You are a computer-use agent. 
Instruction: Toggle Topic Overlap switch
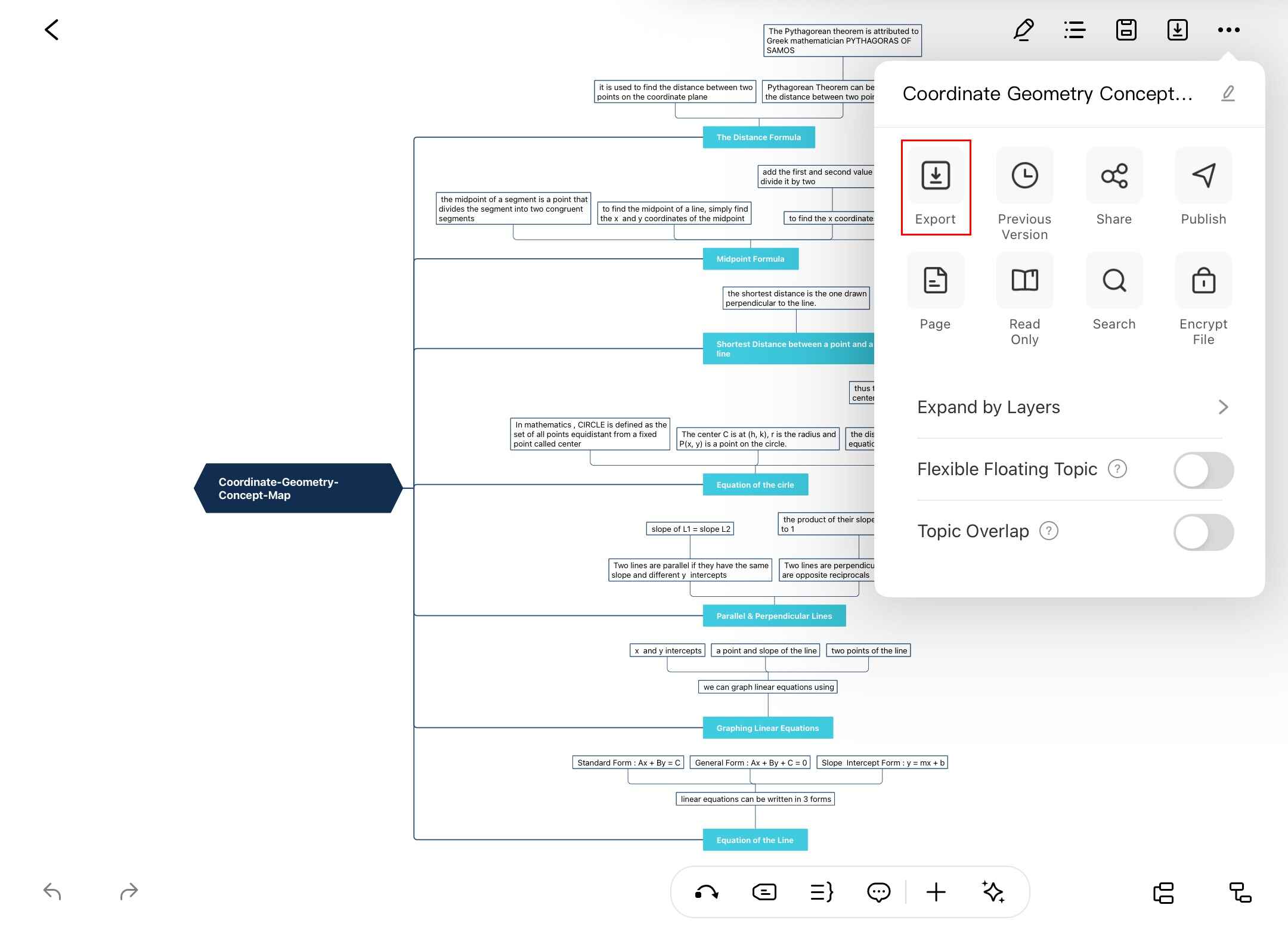click(1203, 532)
